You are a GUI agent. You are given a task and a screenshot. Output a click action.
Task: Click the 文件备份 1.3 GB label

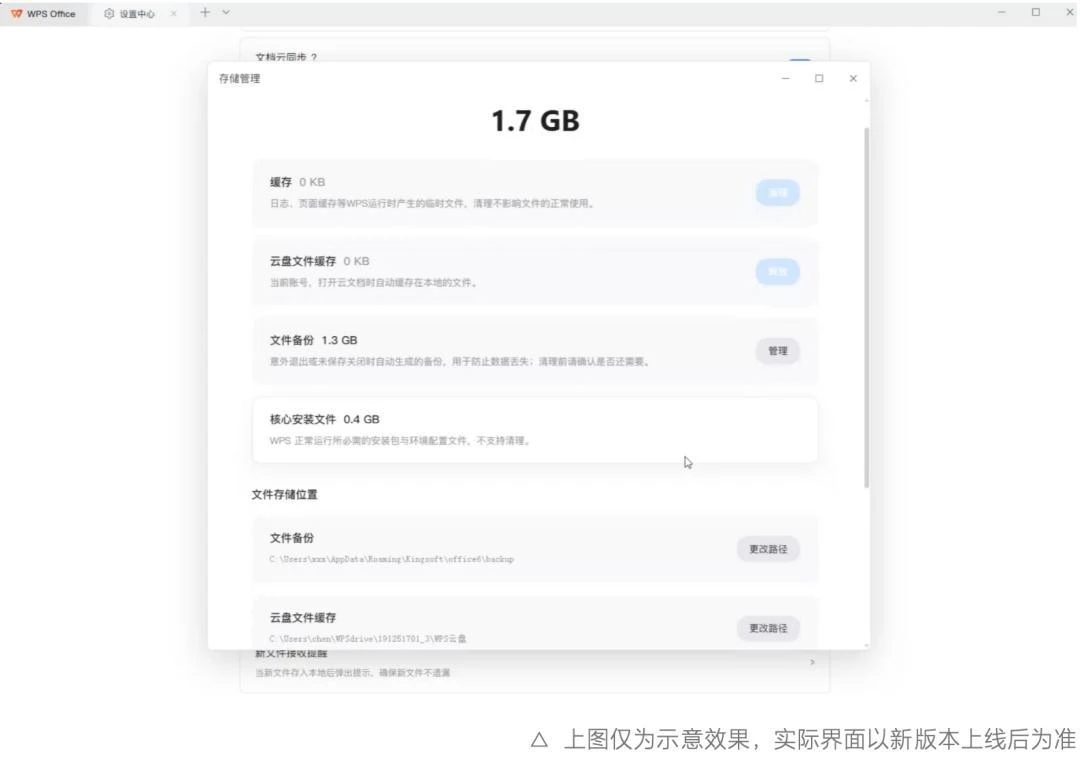(313, 340)
